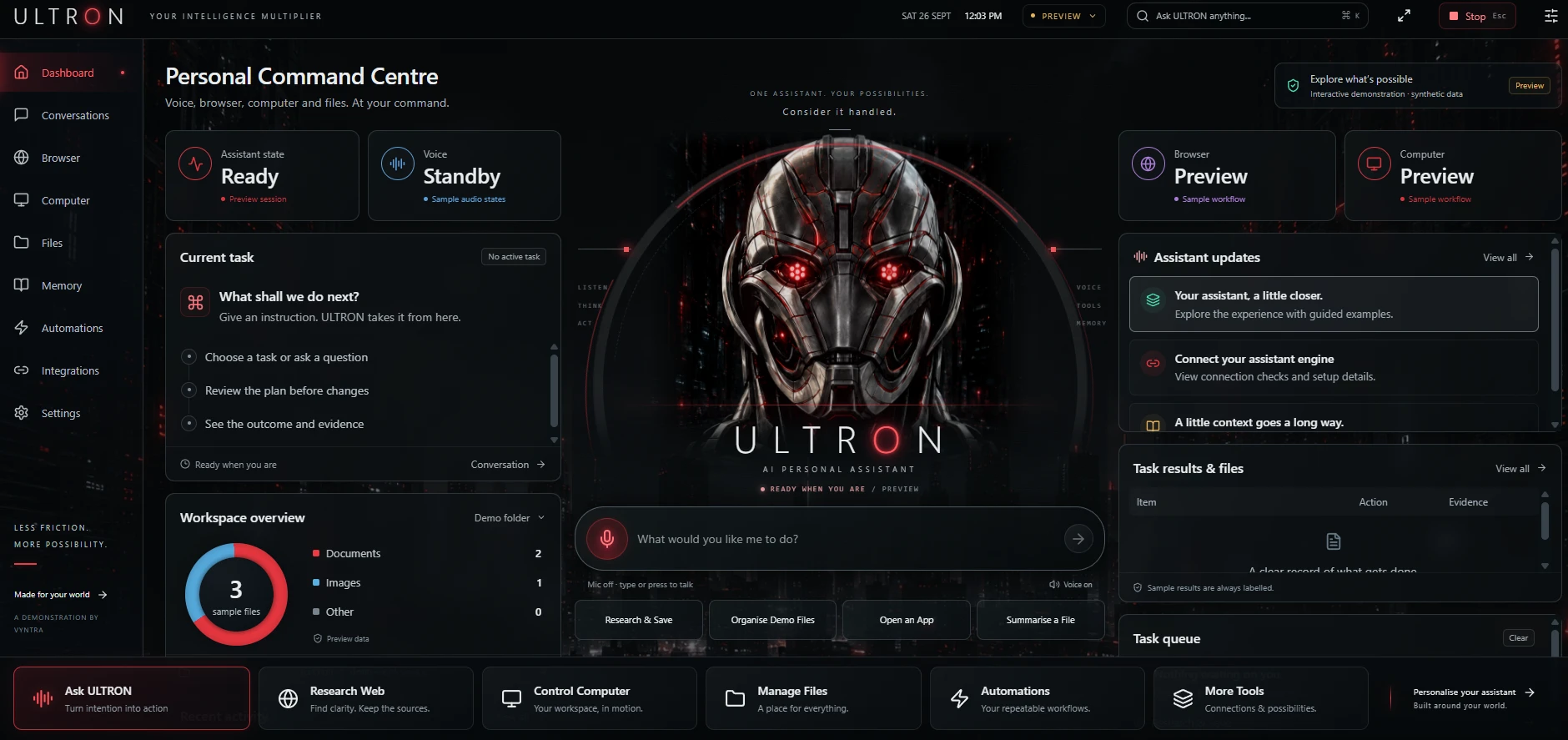Screen dimensions: 1568x740
Task: Click the Research Web globe icon
Action: point(288,698)
